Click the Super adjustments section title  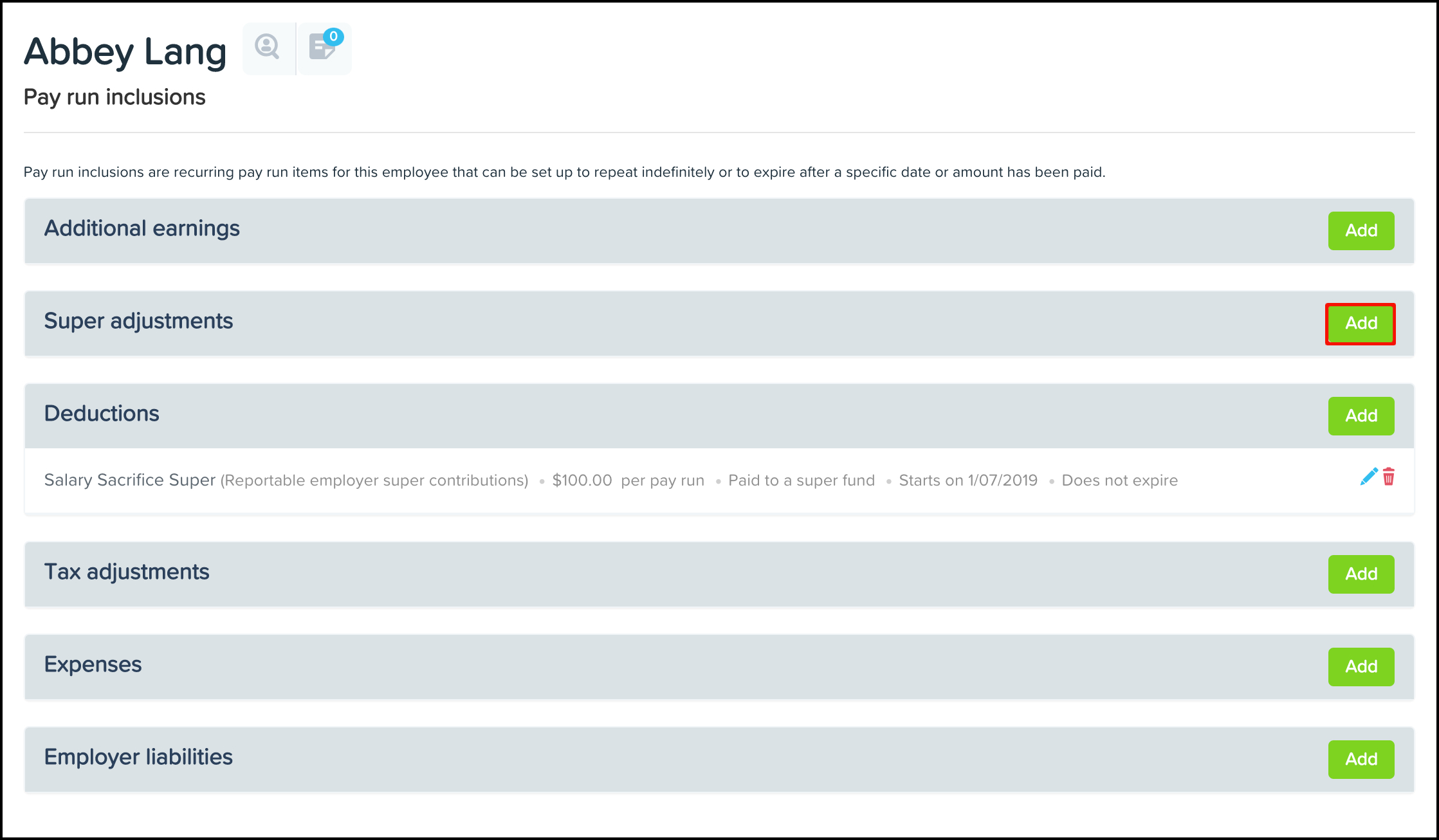[138, 321]
